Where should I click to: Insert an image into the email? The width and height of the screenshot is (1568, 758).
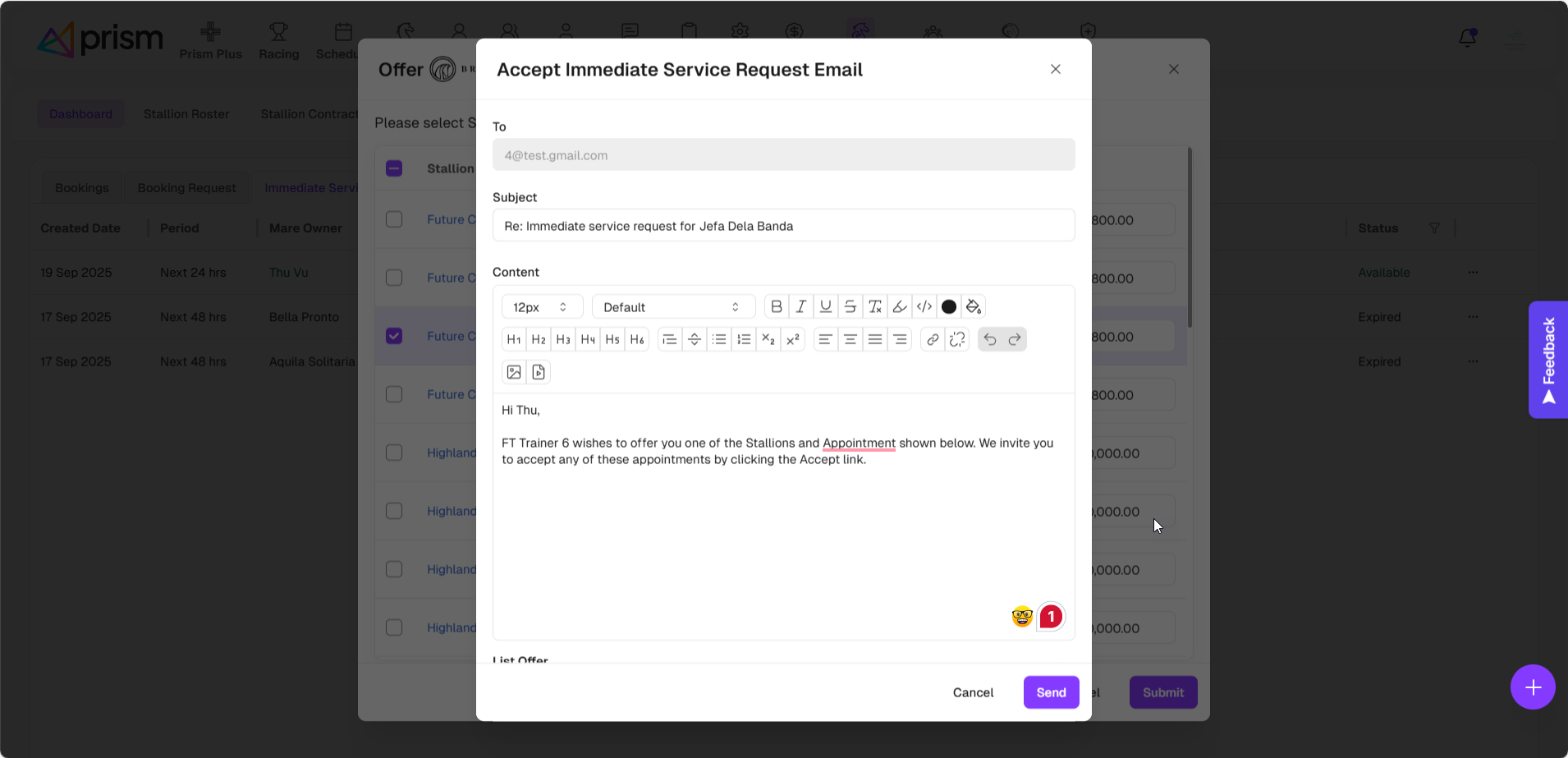click(514, 372)
